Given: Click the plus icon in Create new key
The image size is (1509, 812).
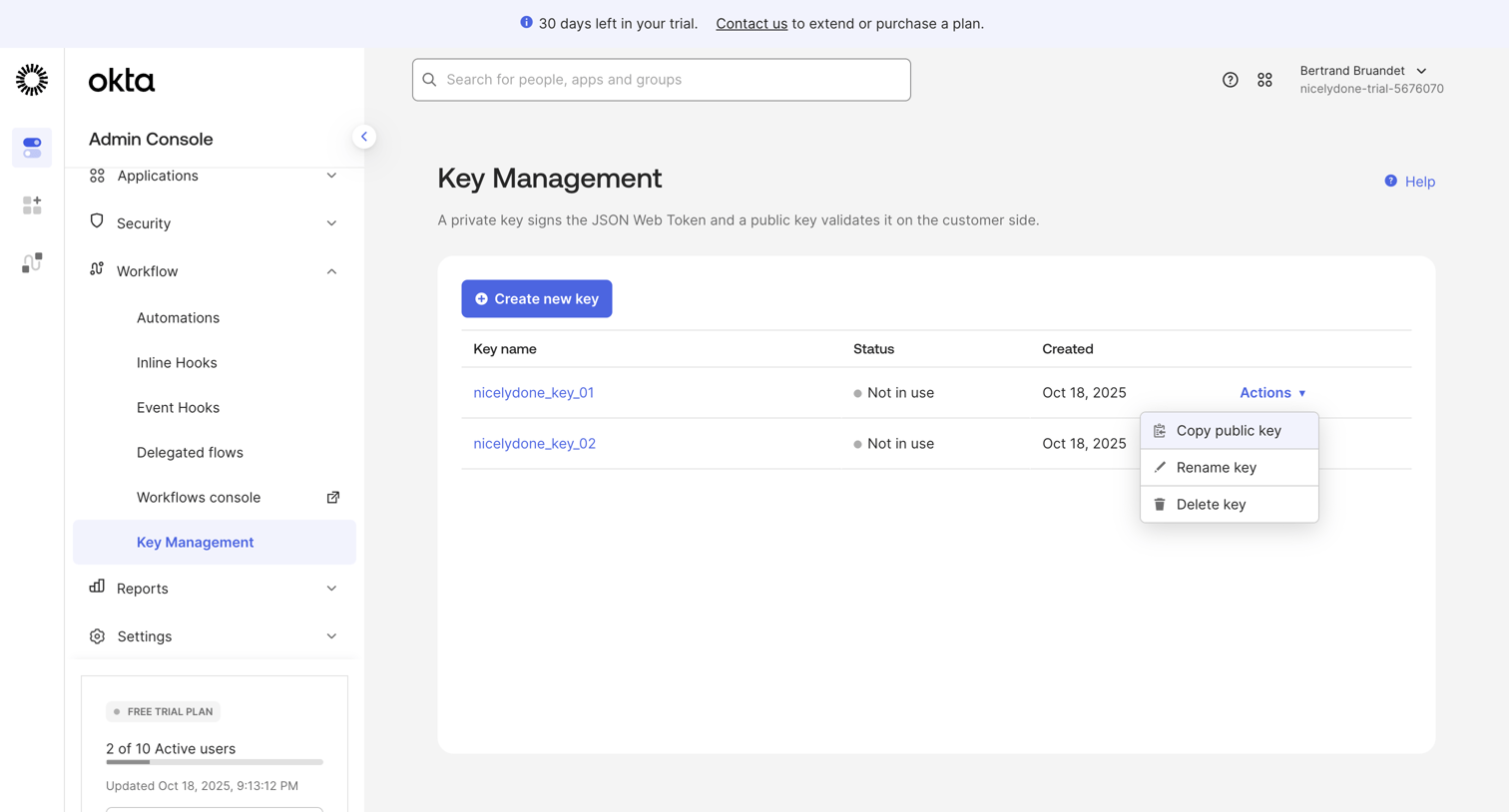Looking at the screenshot, I should (x=481, y=298).
